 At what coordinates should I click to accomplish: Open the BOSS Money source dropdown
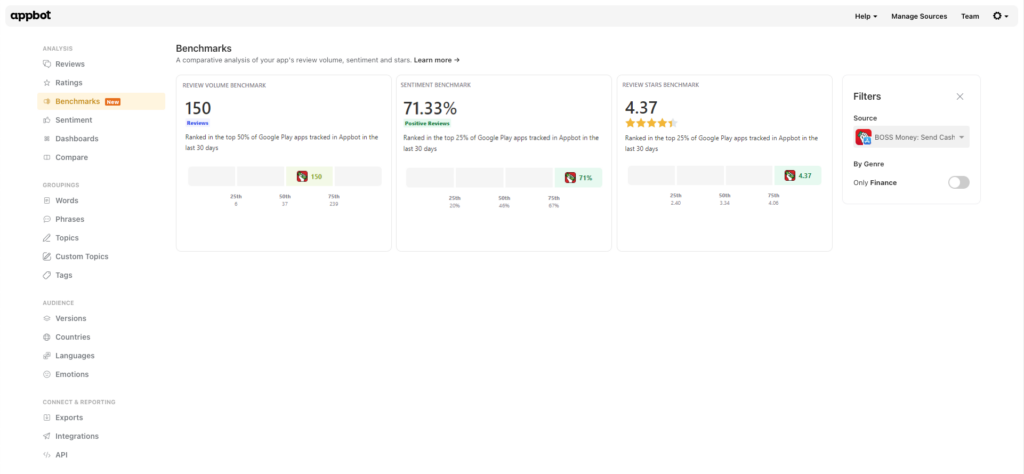[x=911, y=137]
